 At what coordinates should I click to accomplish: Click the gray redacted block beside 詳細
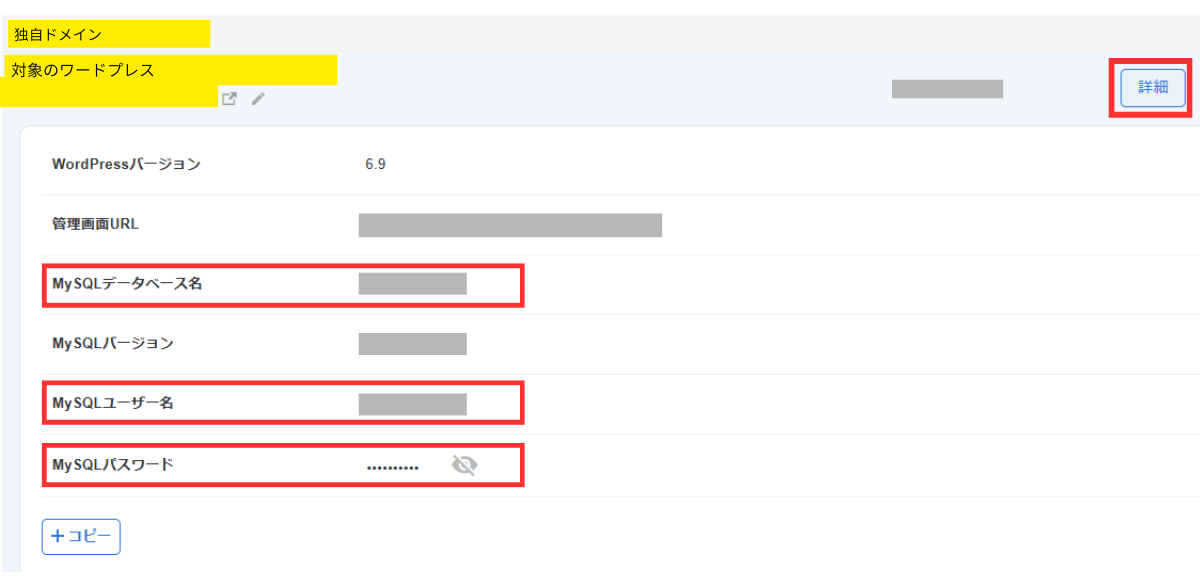(x=947, y=88)
